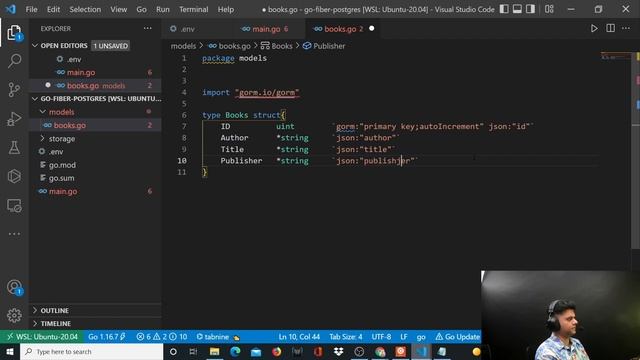The width and height of the screenshot is (640, 360).
Task: Expand the TIMELINE section
Action: [35, 324]
